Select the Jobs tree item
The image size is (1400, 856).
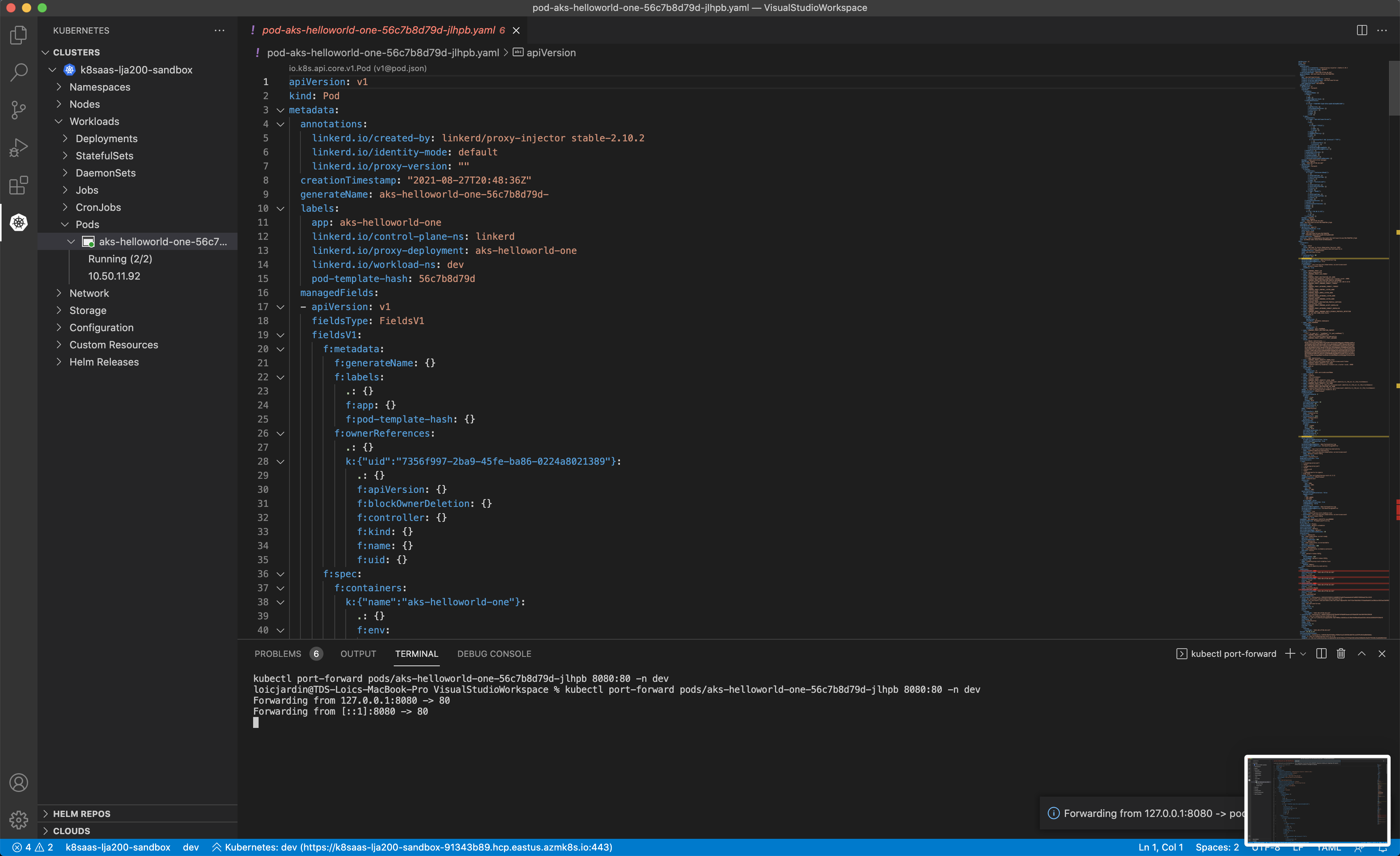point(137,190)
